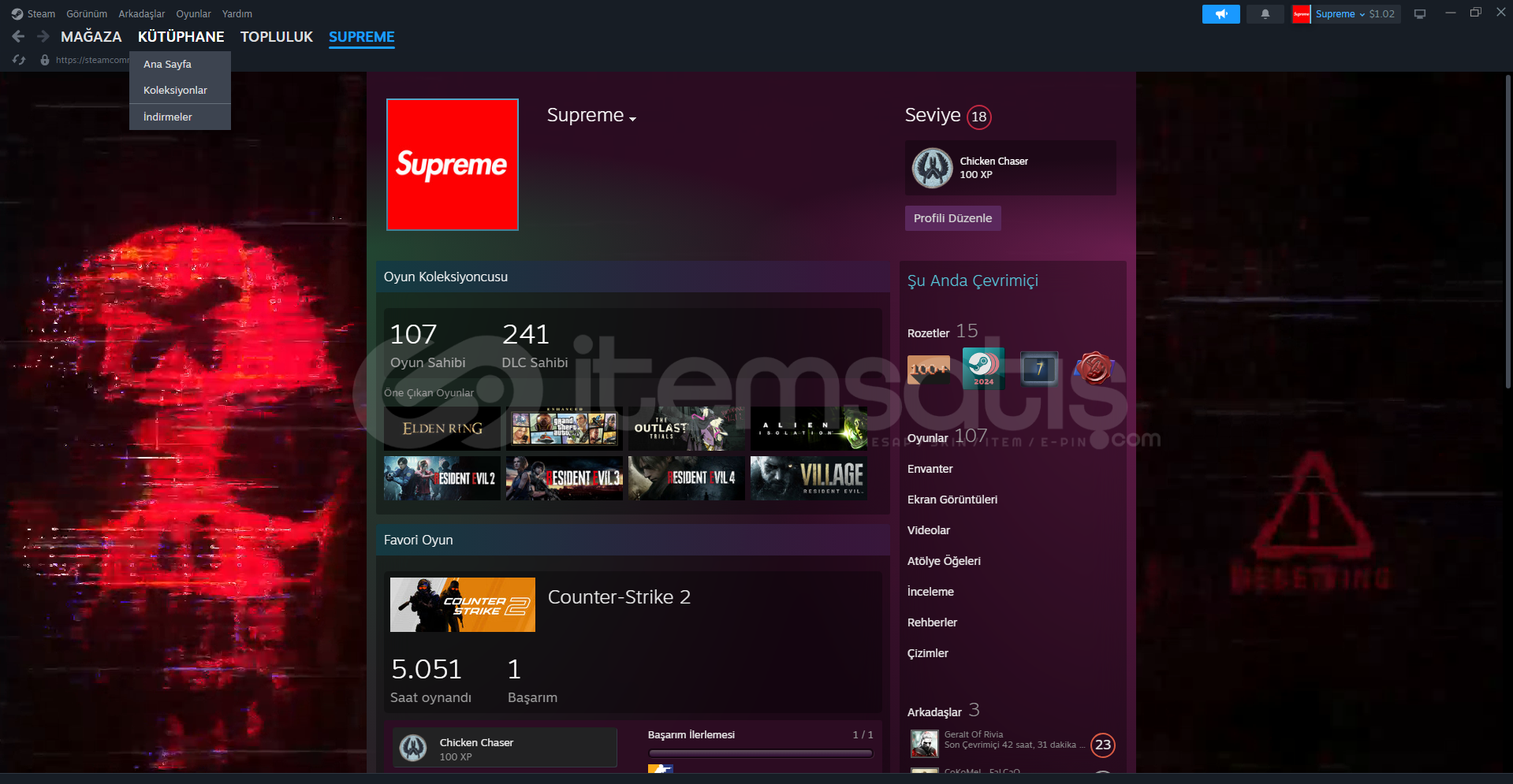Open the Oyunlar 107 sidebar link
Image resolution: width=1513 pixels, height=784 pixels.
948,437
